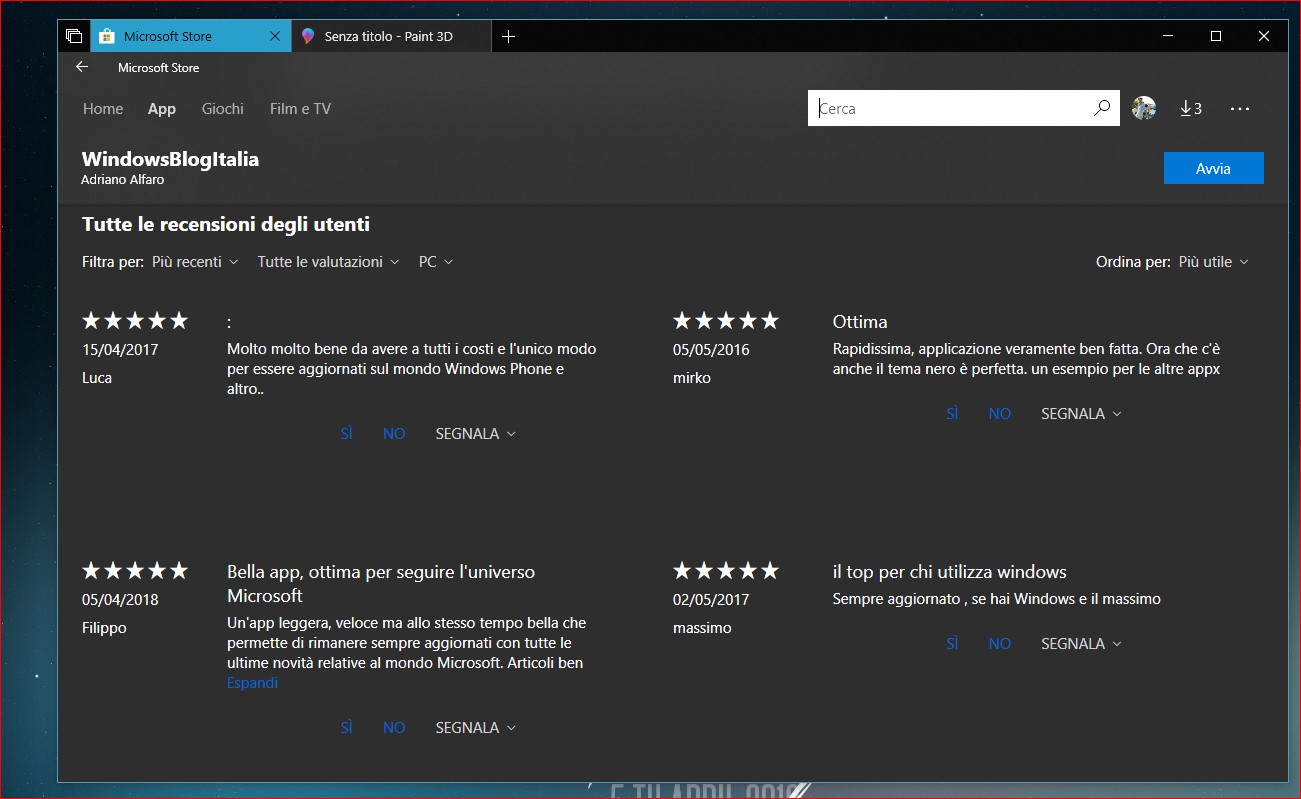The width and height of the screenshot is (1301, 799).
Task: Vote SÌ on mirko's review
Action: (x=952, y=414)
